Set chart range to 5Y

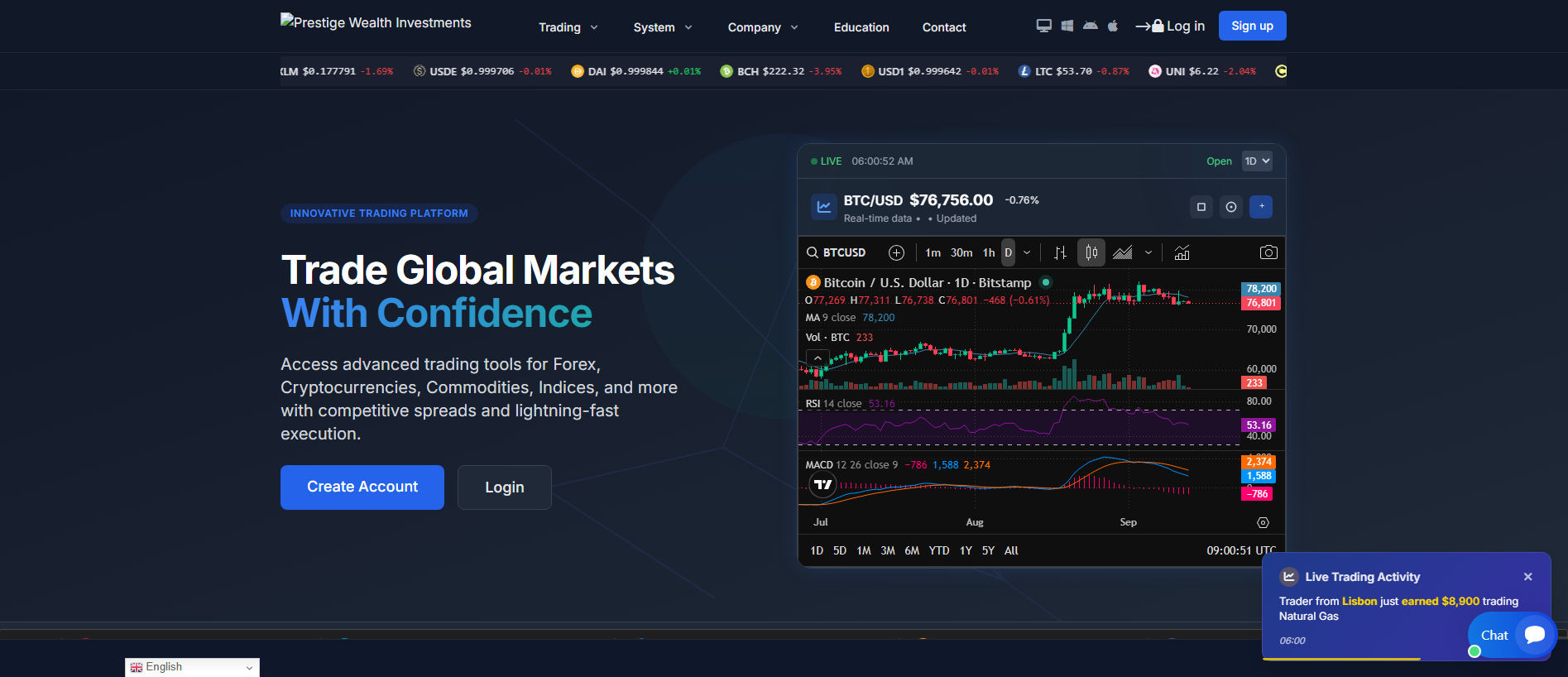coord(988,550)
